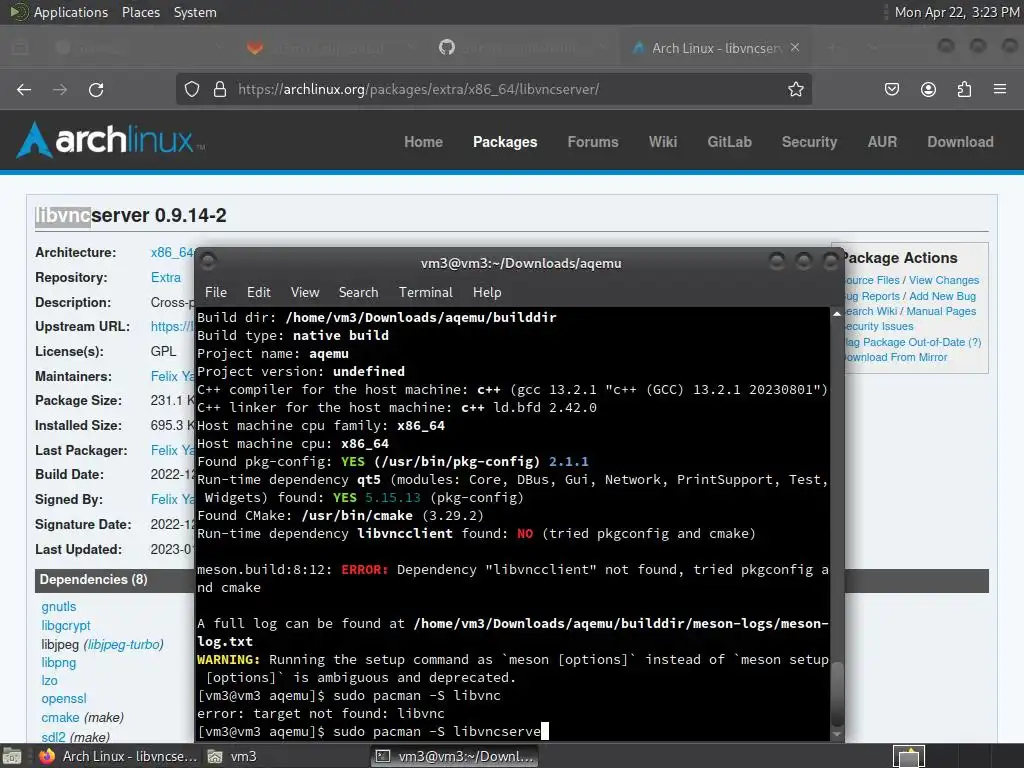Go back using Firefox back arrow
Viewport: 1024px width, 768px height.
24,89
